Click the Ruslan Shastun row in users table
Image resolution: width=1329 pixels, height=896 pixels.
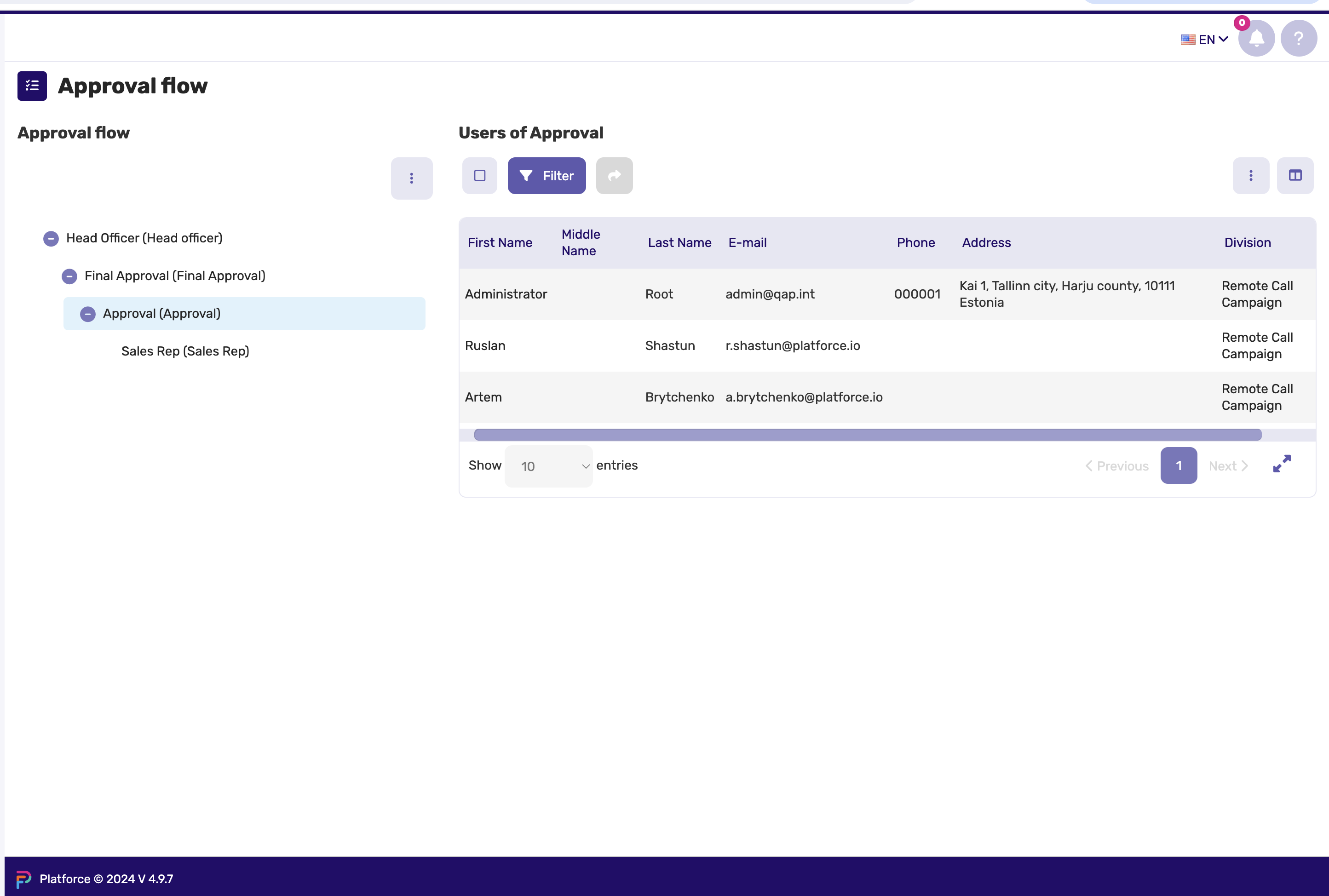[888, 346]
